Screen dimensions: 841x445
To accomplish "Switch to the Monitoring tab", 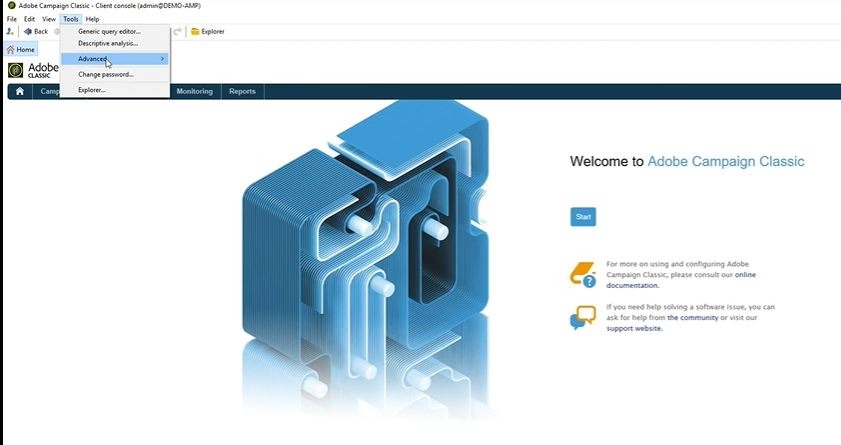I will 195,91.
